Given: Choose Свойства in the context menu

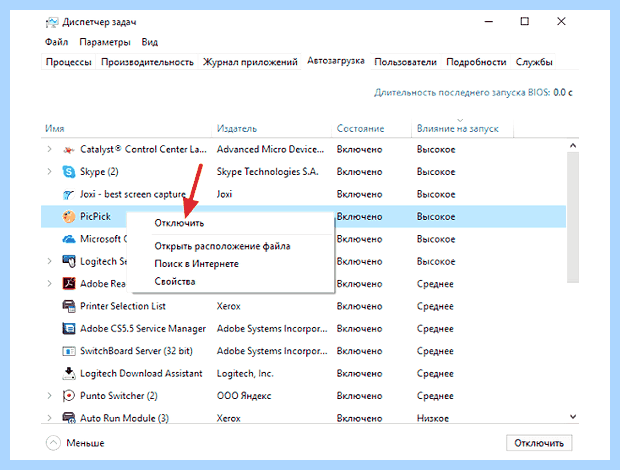Looking at the screenshot, I should pos(233,281).
